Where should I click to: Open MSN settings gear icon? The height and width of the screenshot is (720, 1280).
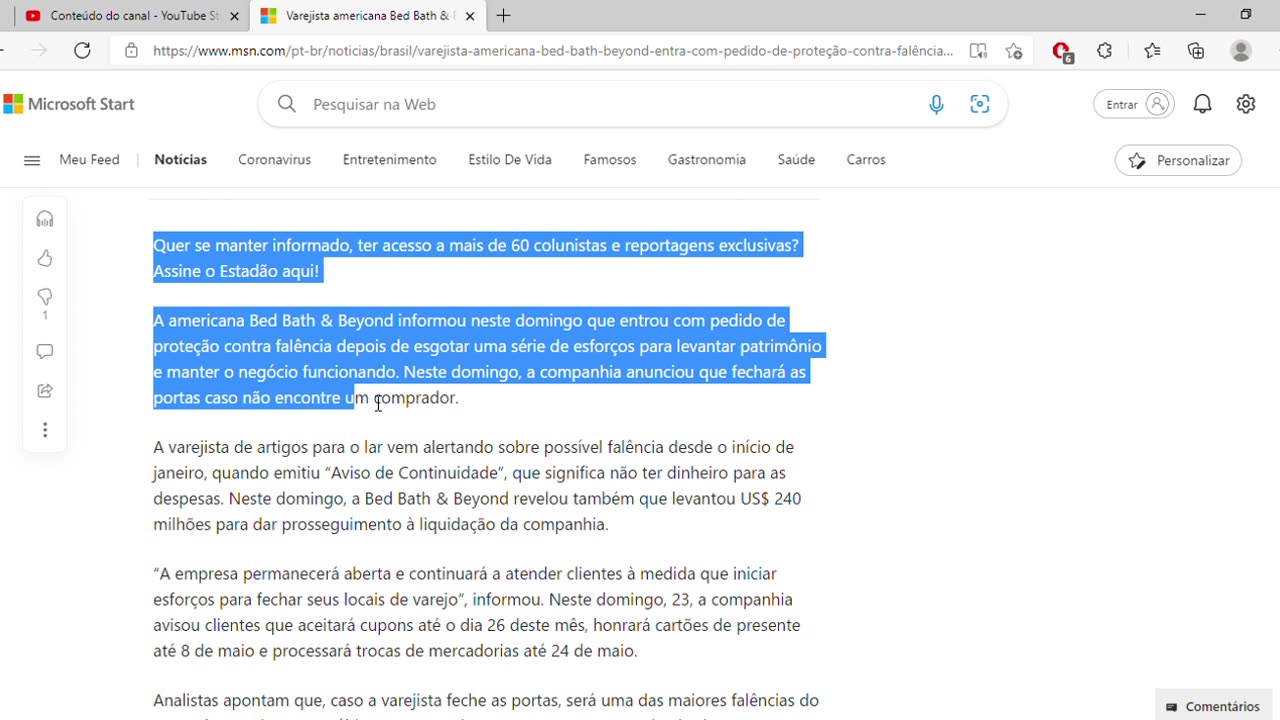click(1246, 104)
